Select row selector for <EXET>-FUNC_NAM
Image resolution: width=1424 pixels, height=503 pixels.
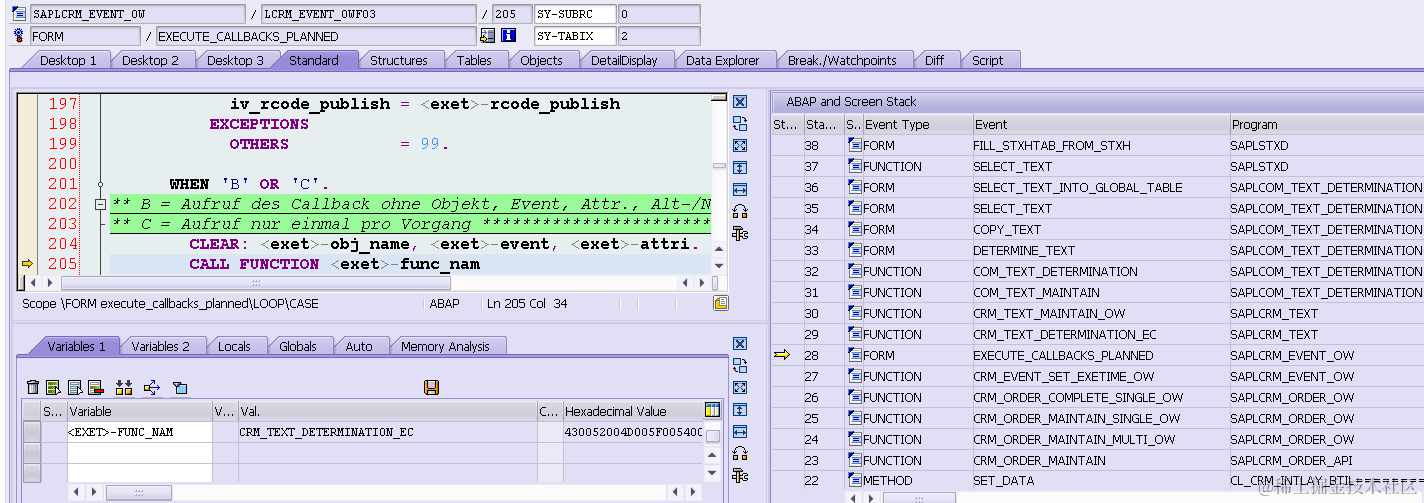pos(31,432)
